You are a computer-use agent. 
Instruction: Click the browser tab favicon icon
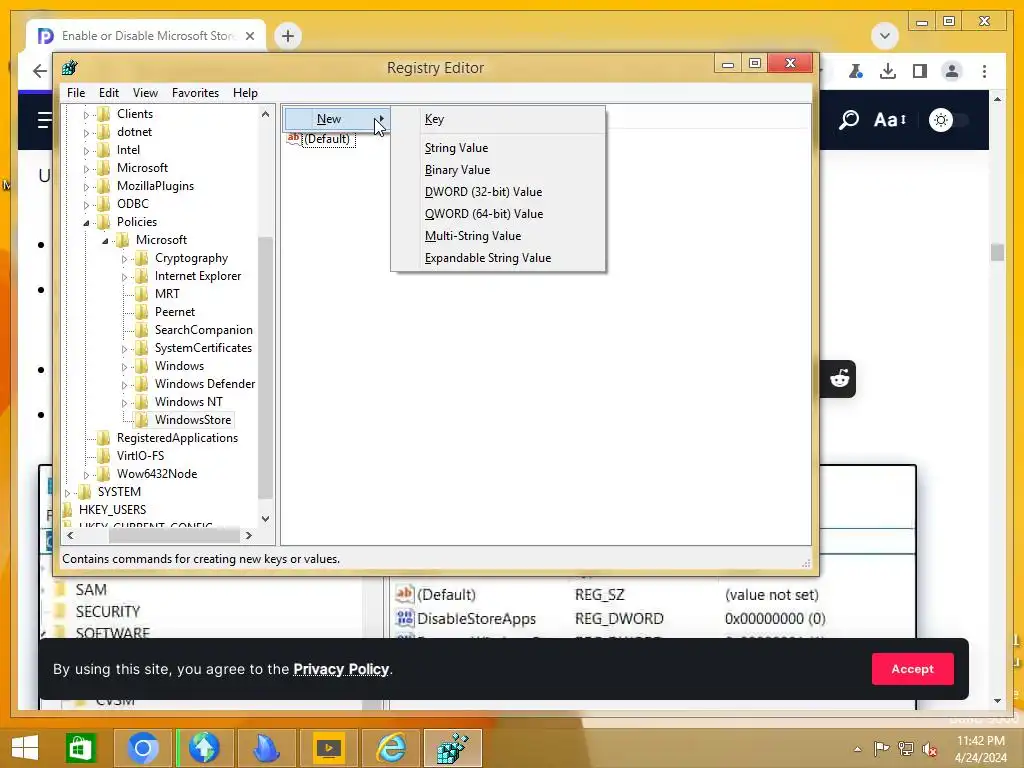click(x=45, y=36)
